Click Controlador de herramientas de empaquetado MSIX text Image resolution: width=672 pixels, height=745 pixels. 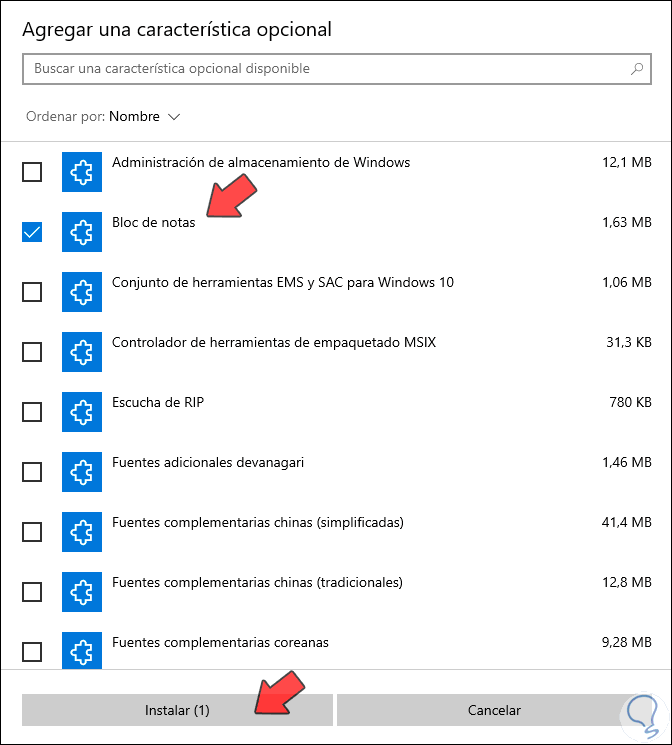point(274,343)
